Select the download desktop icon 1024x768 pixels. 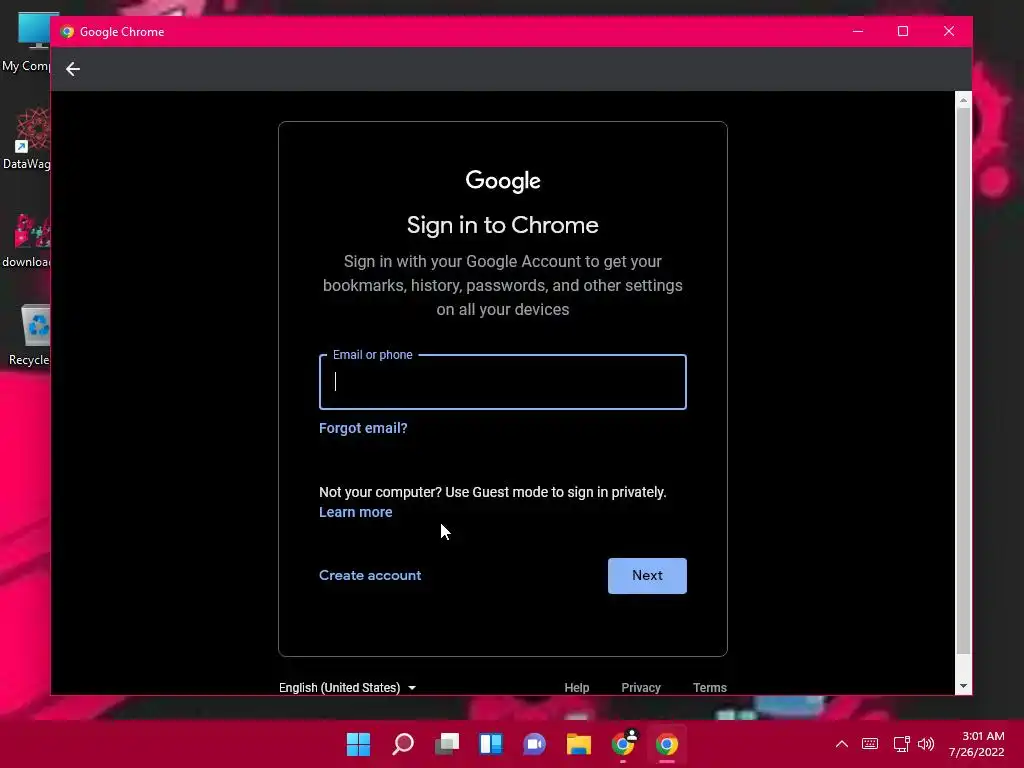[x=26, y=240]
